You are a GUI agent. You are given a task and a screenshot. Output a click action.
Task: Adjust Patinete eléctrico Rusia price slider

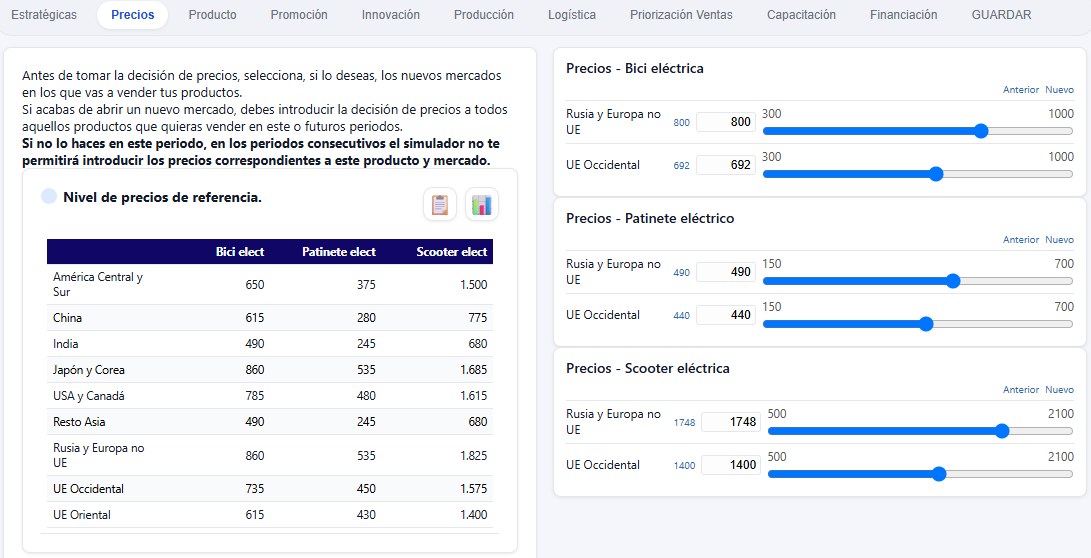point(918,281)
